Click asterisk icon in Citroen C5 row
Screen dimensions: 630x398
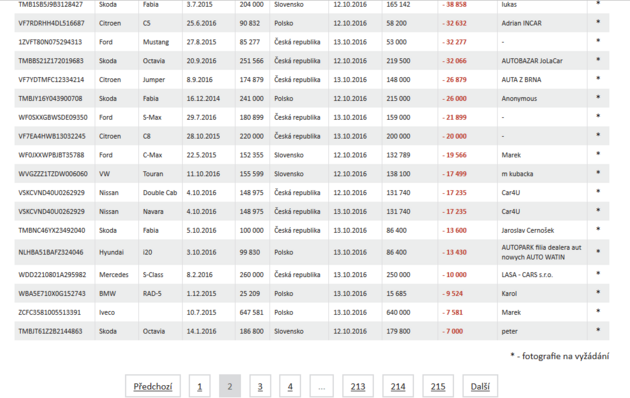point(598,22)
